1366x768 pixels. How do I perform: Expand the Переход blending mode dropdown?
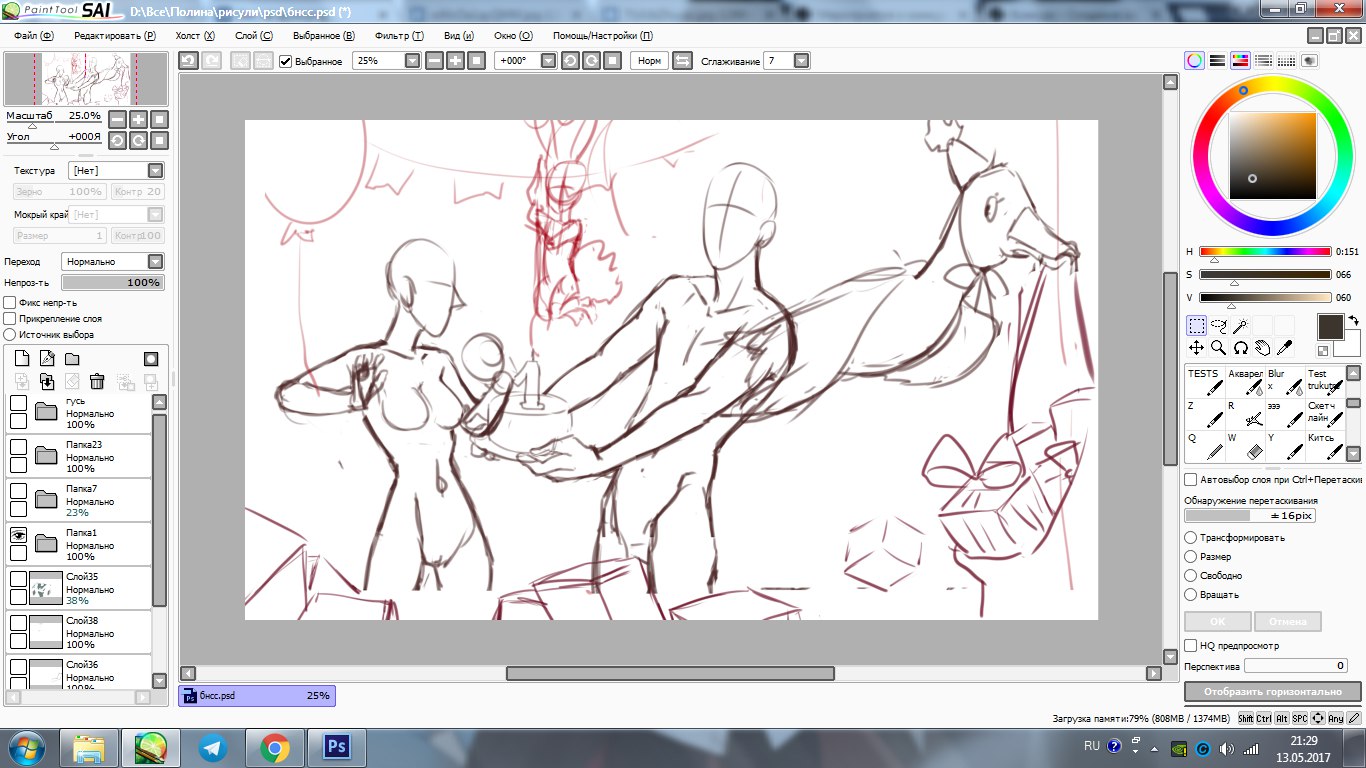(155, 262)
